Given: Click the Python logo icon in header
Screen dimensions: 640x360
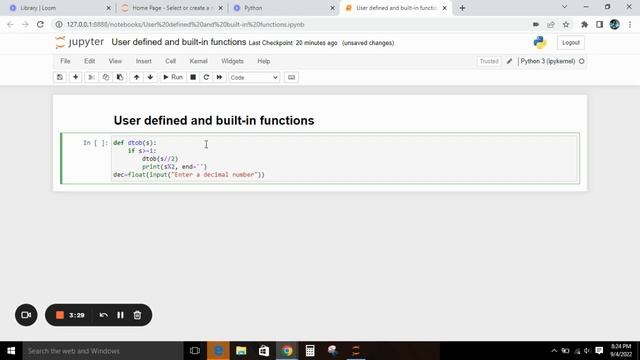Looking at the screenshot, I should click(540, 42).
